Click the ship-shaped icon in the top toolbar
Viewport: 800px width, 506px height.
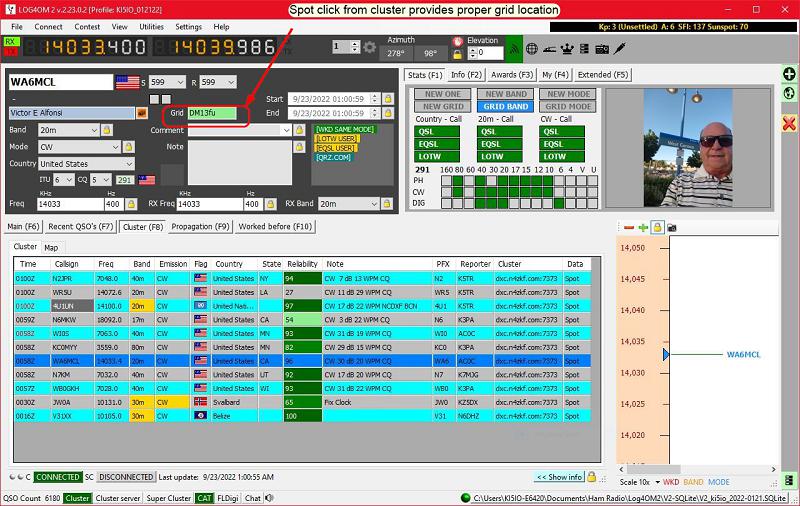pos(549,49)
